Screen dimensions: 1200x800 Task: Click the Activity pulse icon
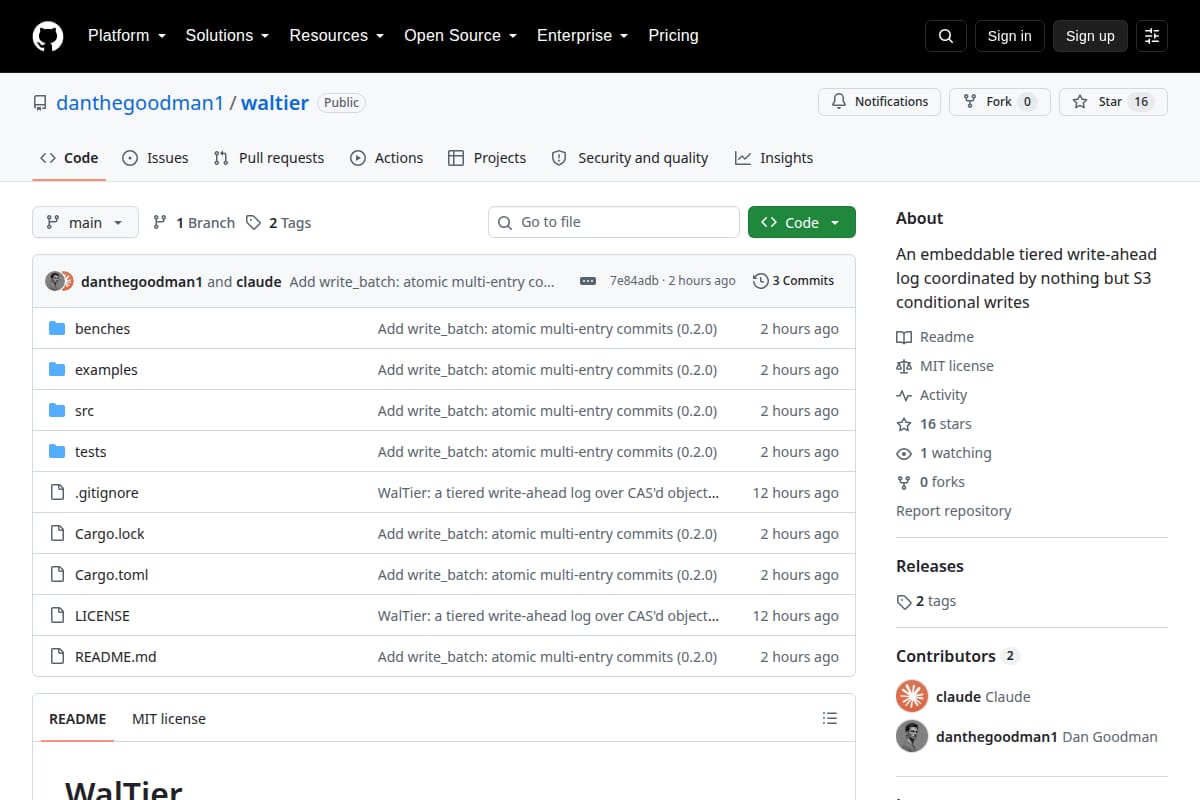[x=904, y=396]
